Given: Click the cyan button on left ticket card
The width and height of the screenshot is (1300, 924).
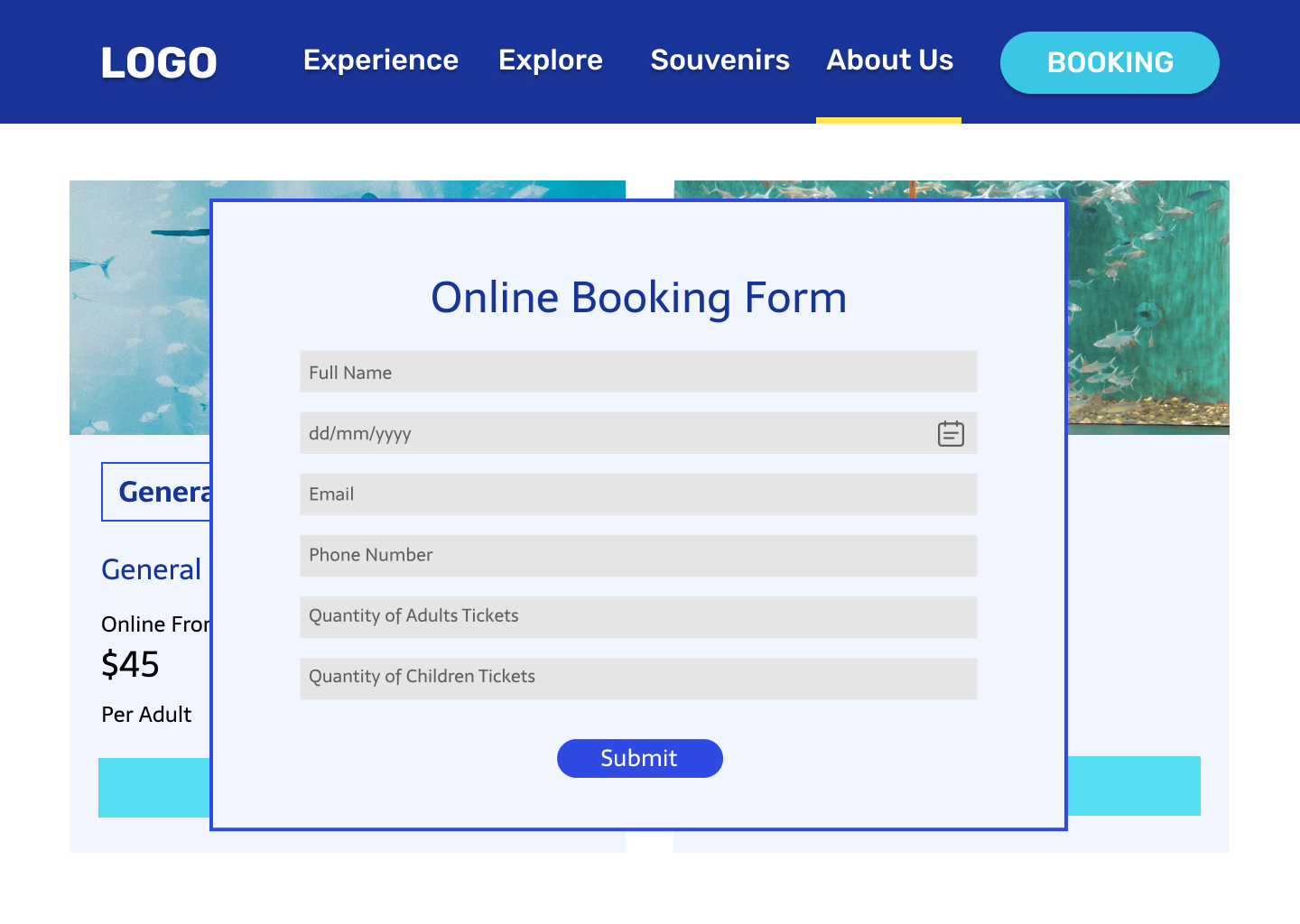Looking at the screenshot, I should tap(153, 788).
